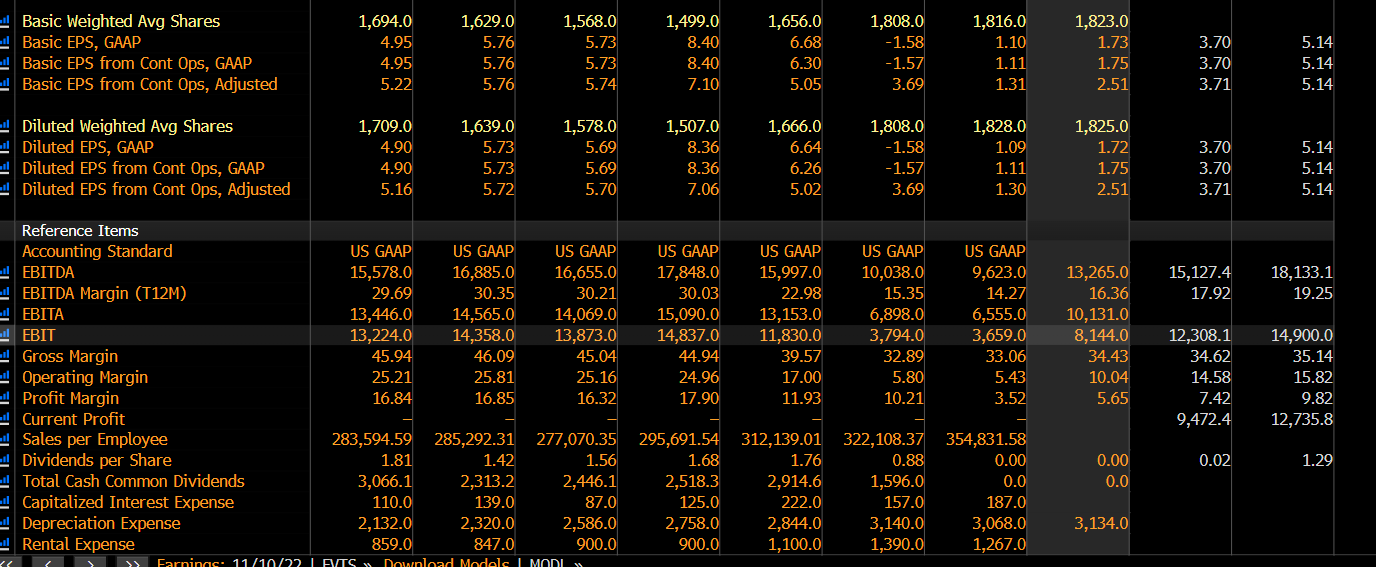Click chart icon on highlighted EBIT row
The image size is (1376, 567).
(x=5, y=335)
